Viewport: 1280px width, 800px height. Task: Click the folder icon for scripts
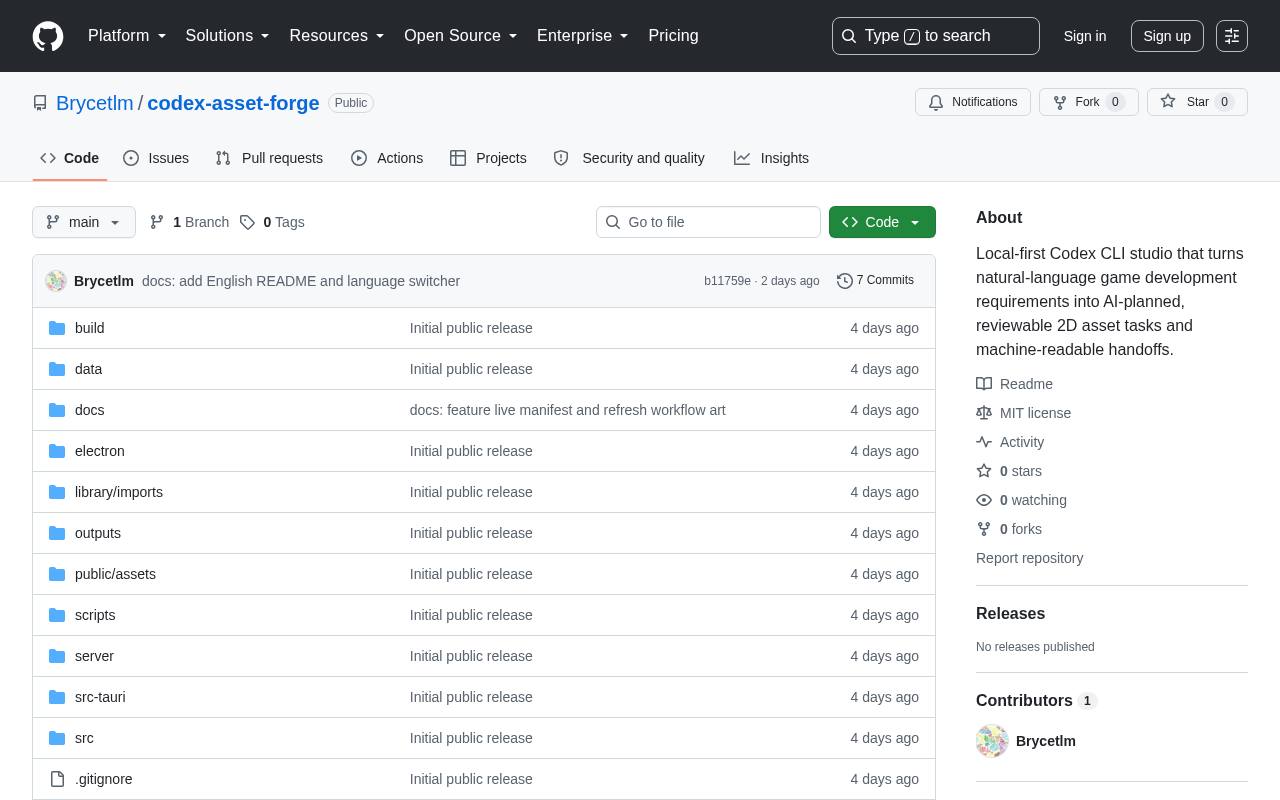[x=57, y=615]
